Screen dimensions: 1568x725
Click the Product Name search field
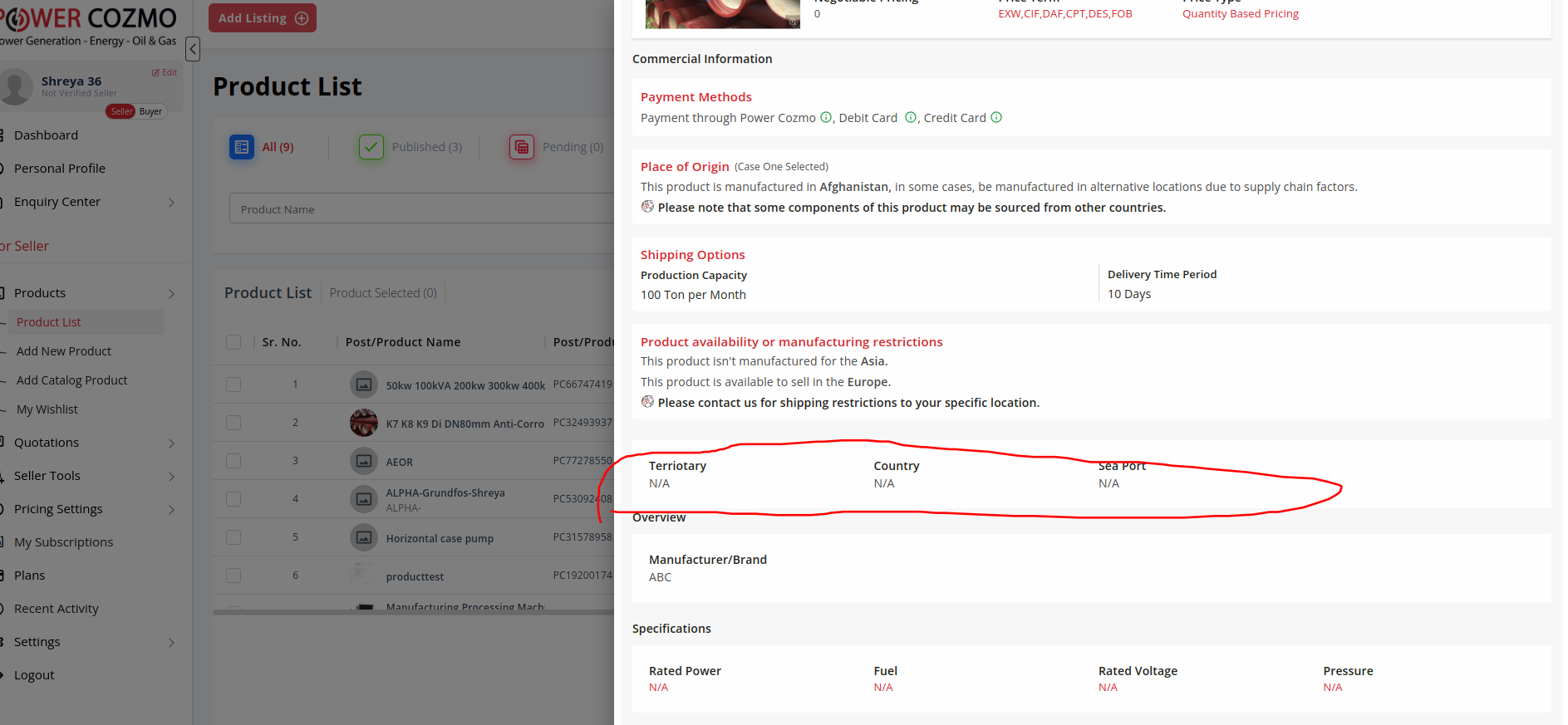click(x=420, y=209)
